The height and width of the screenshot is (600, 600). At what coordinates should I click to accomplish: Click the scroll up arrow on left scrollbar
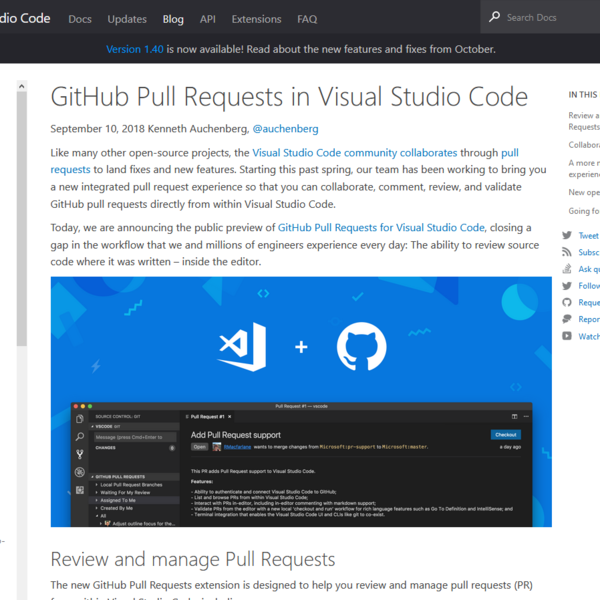point(22,86)
